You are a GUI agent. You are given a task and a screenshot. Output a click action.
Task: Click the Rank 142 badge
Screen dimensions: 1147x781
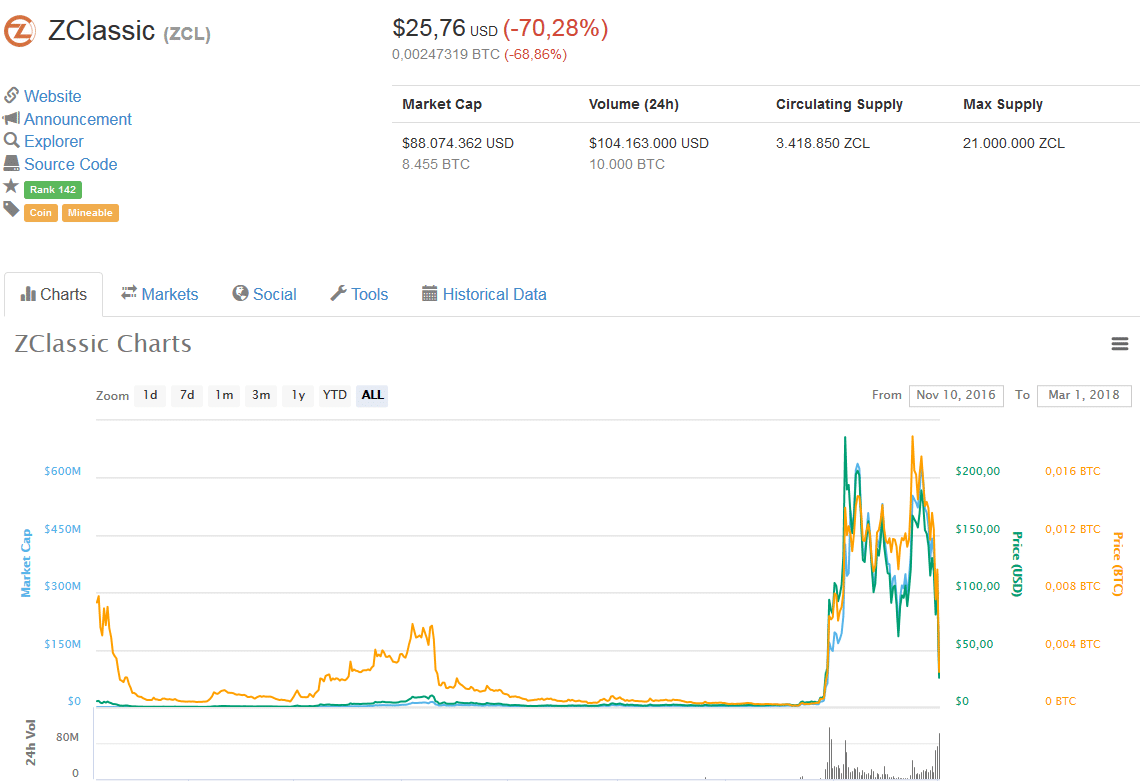click(x=53, y=189)
